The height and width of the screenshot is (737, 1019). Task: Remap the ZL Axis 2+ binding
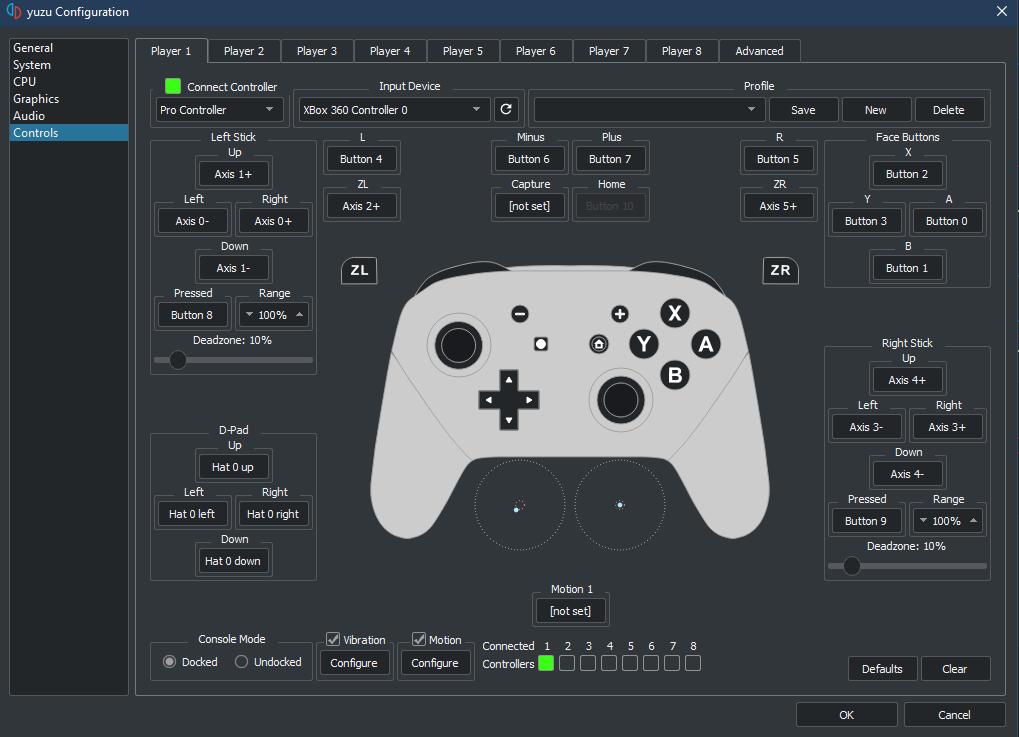(361, 206)
